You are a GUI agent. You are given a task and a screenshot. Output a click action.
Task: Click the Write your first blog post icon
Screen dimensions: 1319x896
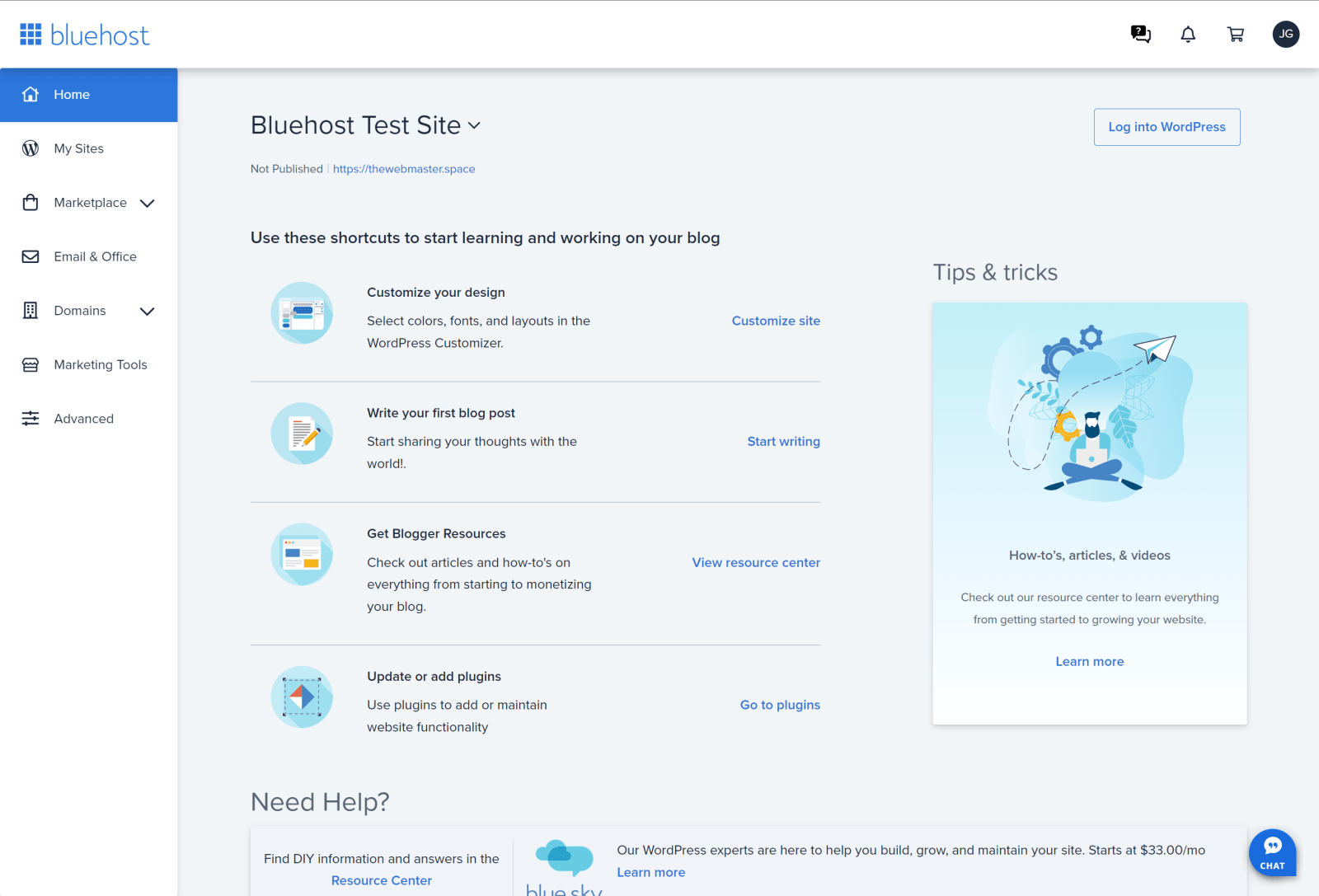coord(302,434)
